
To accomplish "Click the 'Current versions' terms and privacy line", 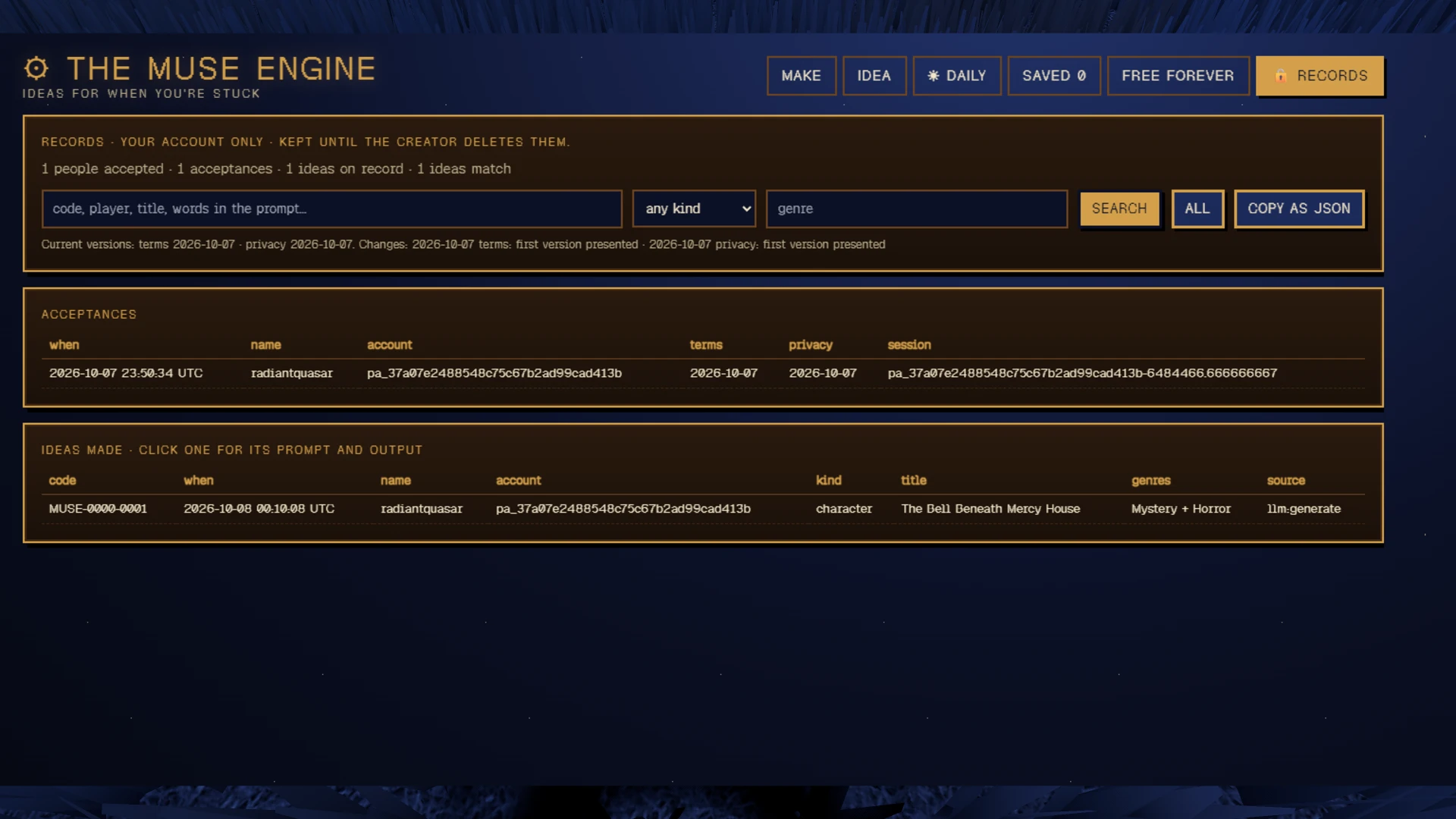I will click(463, 244).
